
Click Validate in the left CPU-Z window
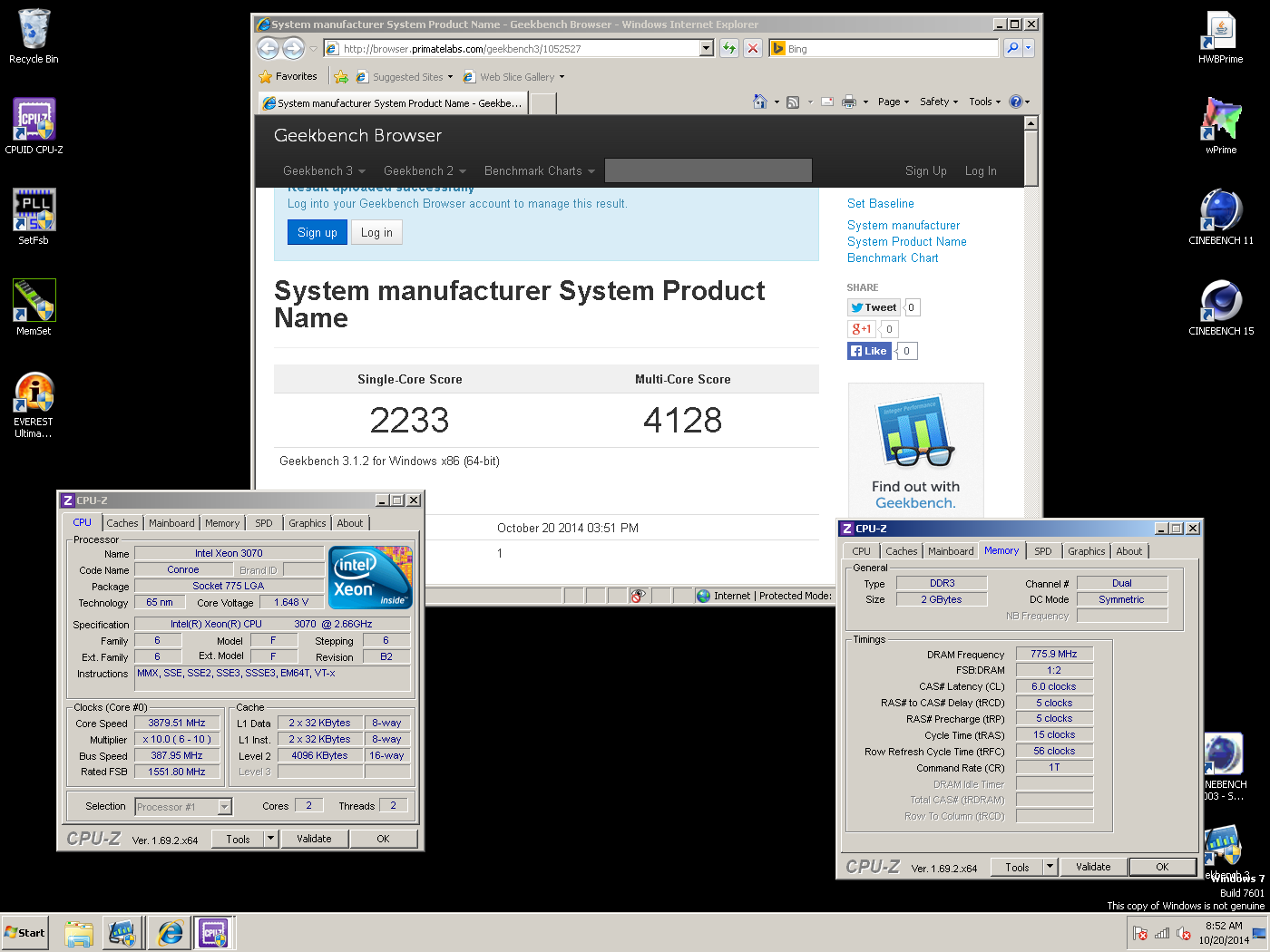point(314,839)
